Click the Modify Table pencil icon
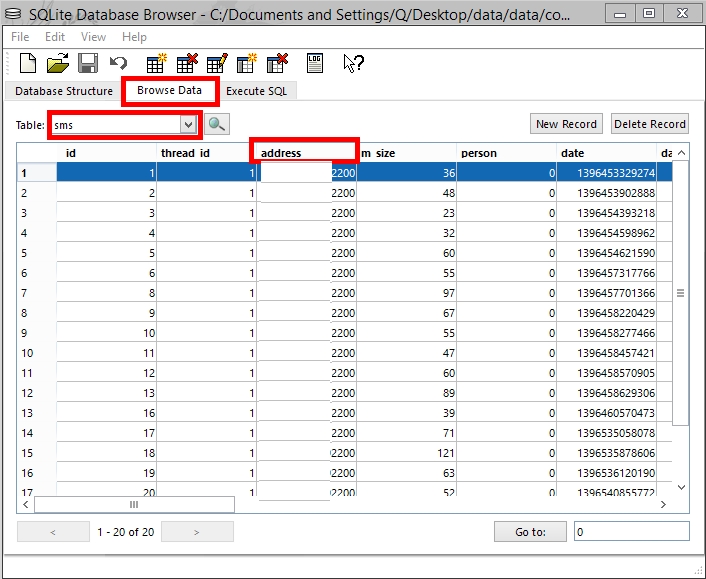The width and height of the screenshot is (706, 579). tap(217, 63)
